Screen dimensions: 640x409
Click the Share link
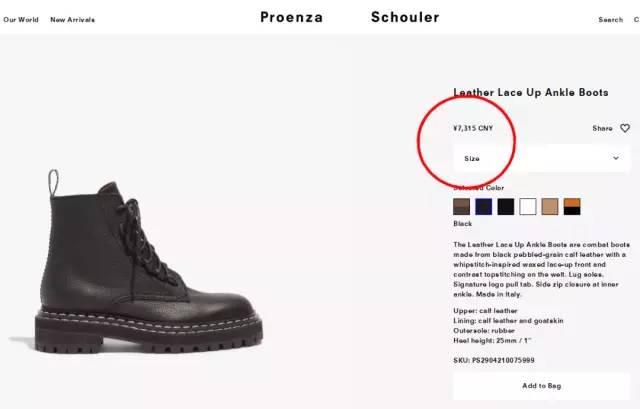click(x=602, y=128)
